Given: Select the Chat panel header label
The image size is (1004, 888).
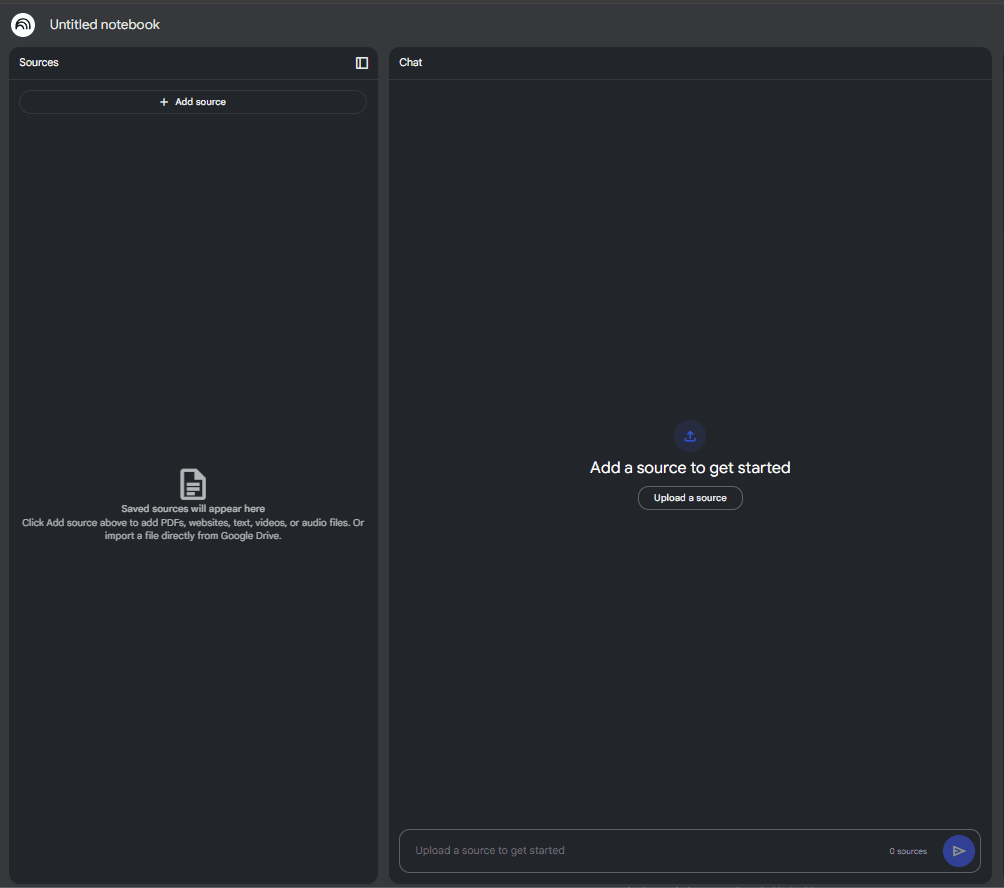Looking at the screenshot, I should click(x=411, y=63).
